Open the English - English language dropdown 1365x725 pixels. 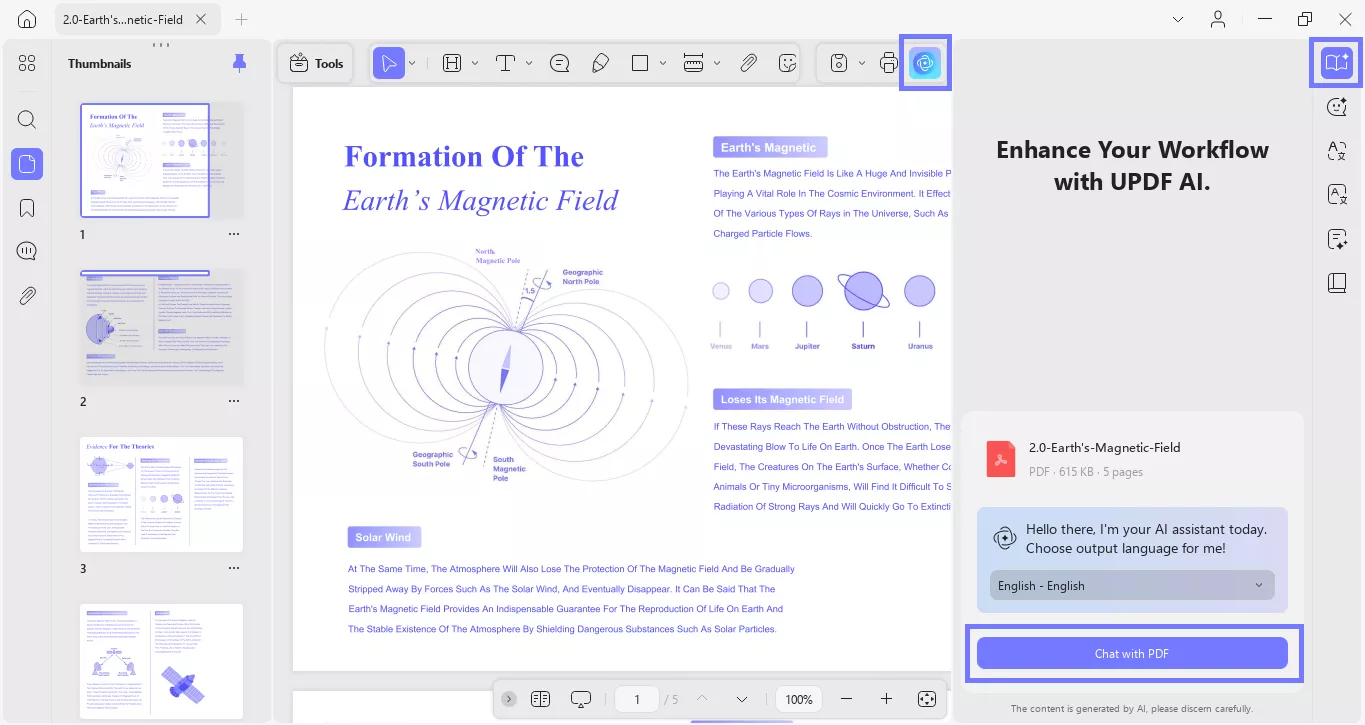coord(1132,586)
